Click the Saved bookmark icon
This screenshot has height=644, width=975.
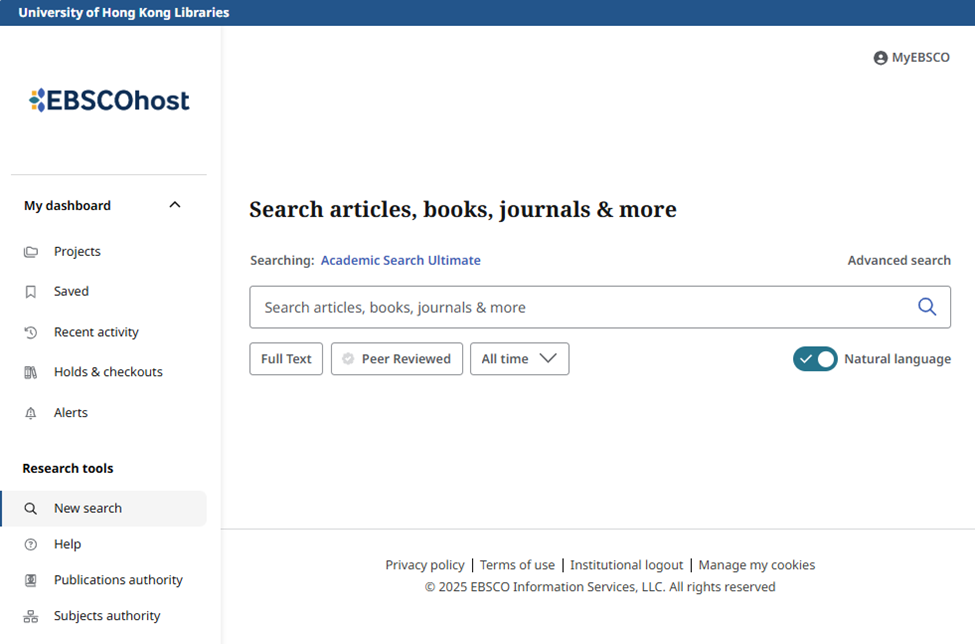(30, 292)
